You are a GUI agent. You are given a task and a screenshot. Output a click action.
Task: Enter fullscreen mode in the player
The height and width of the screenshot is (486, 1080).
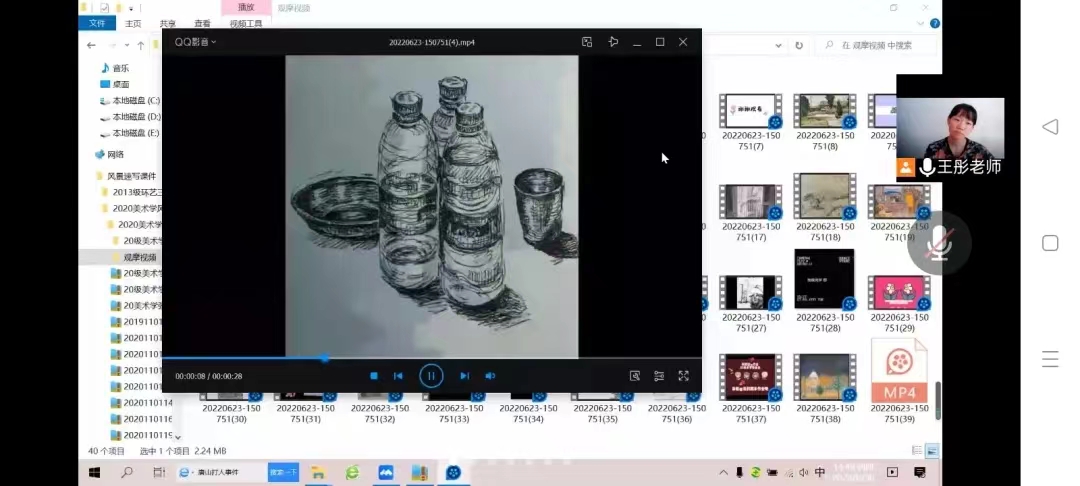(684, 376)
